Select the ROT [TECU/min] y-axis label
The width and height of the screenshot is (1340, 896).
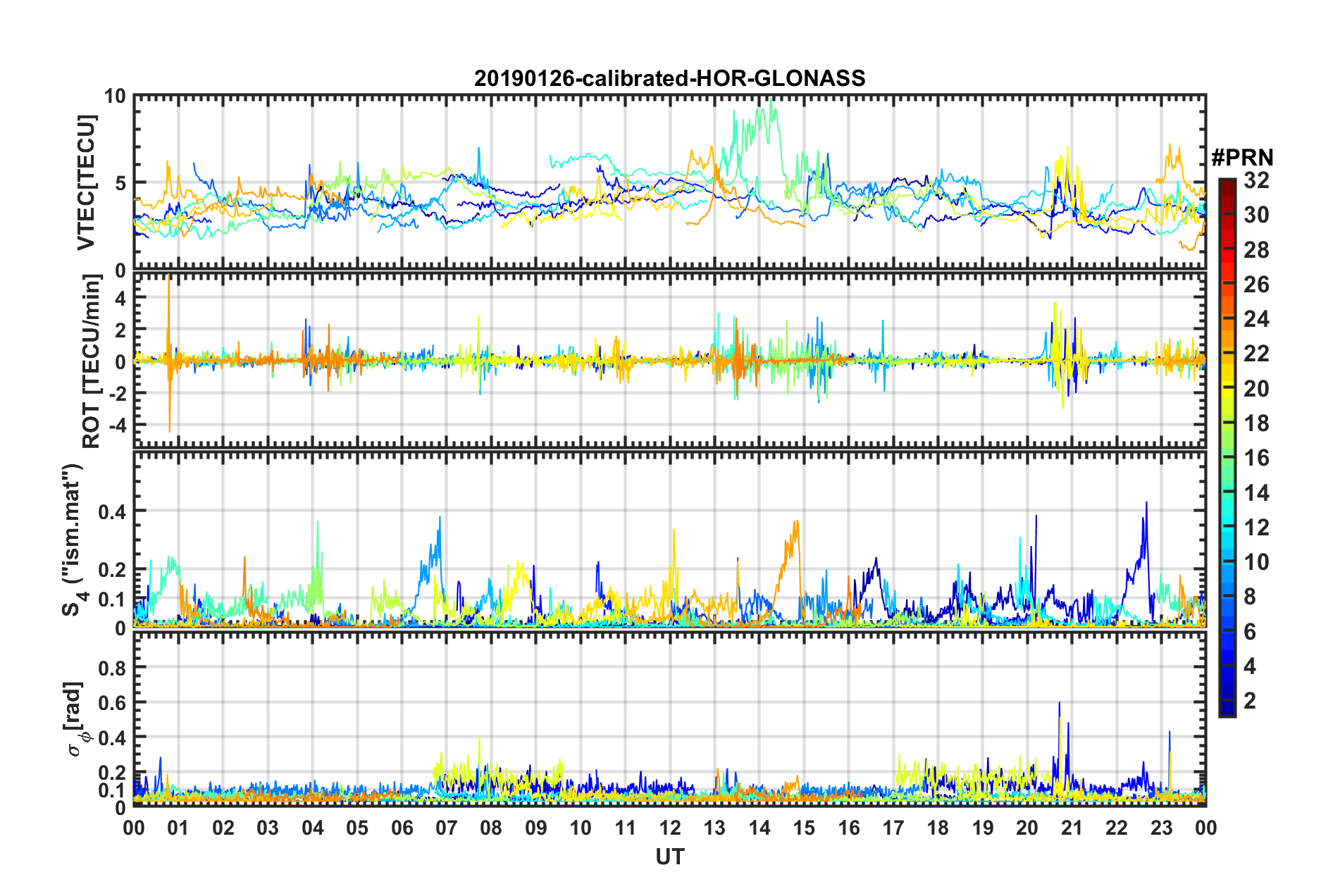click(91, 361)
